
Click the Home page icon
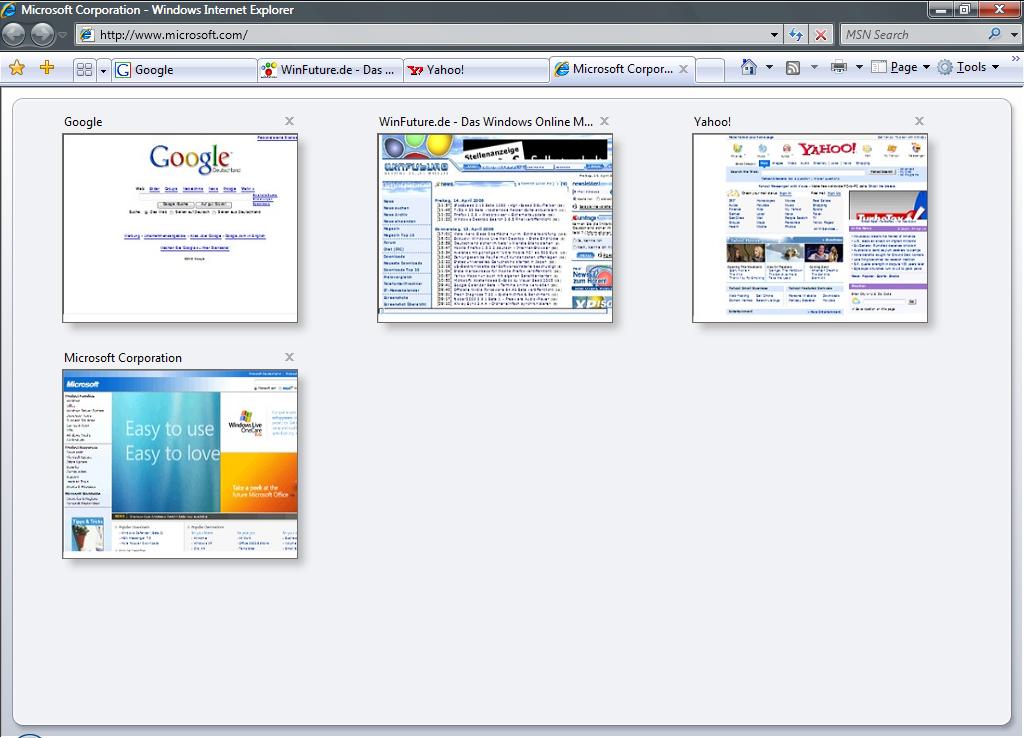click(x=748, y=67)
